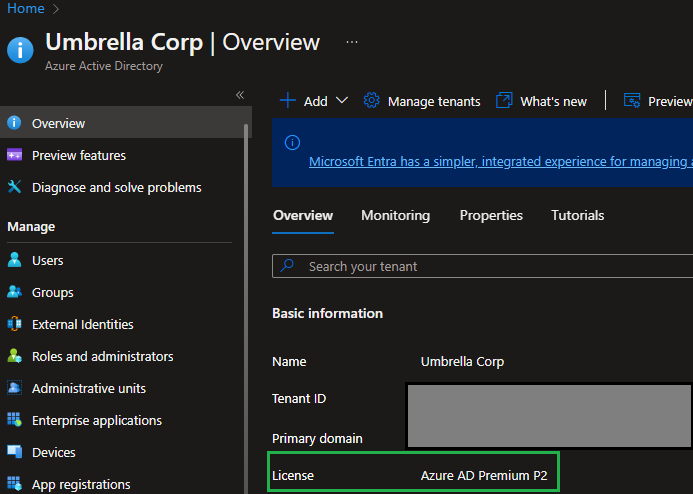Follow the Microsoft Entra simpler experience link

tap(501, 162)
